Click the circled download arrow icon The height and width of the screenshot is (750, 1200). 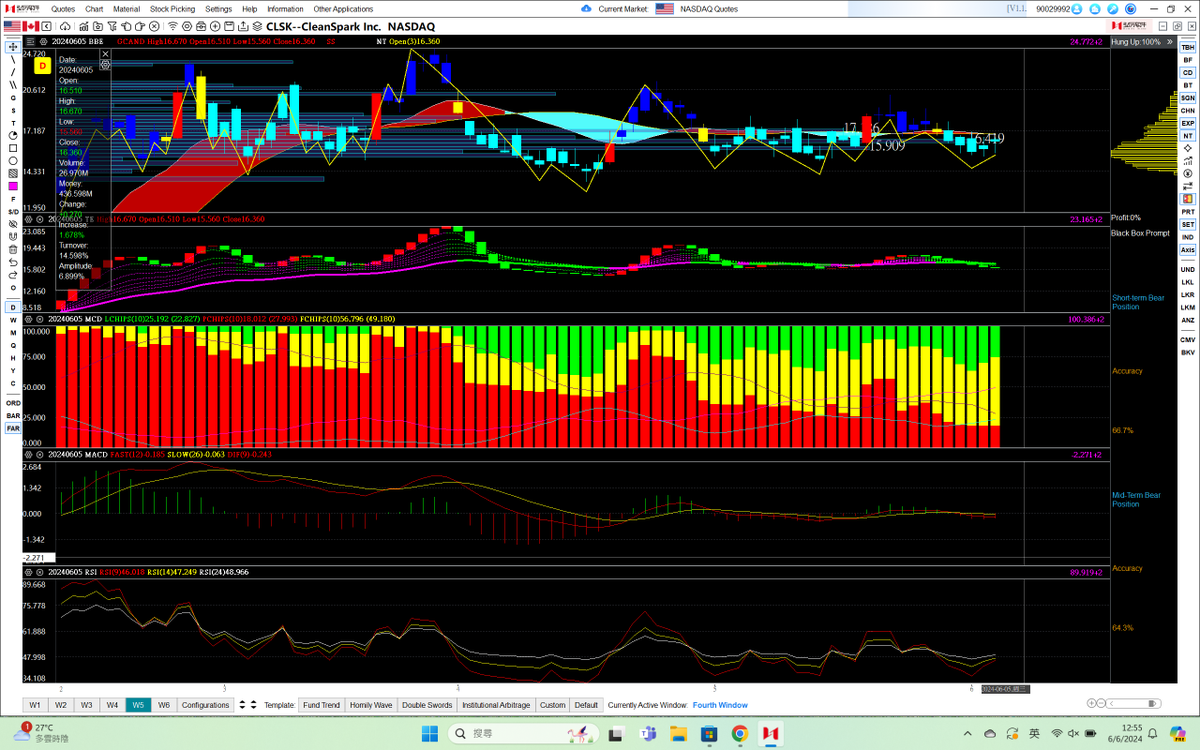[x=1188, y=173]
